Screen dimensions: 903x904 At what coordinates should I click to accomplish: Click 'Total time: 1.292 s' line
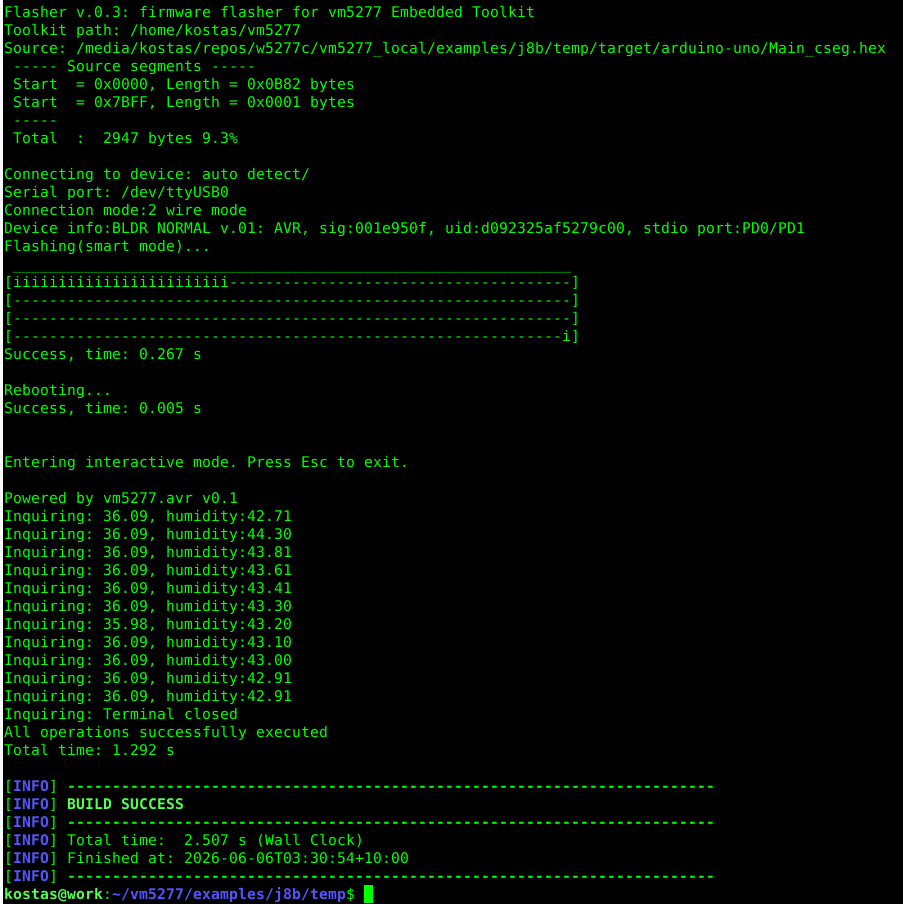[x=89, y=750]
